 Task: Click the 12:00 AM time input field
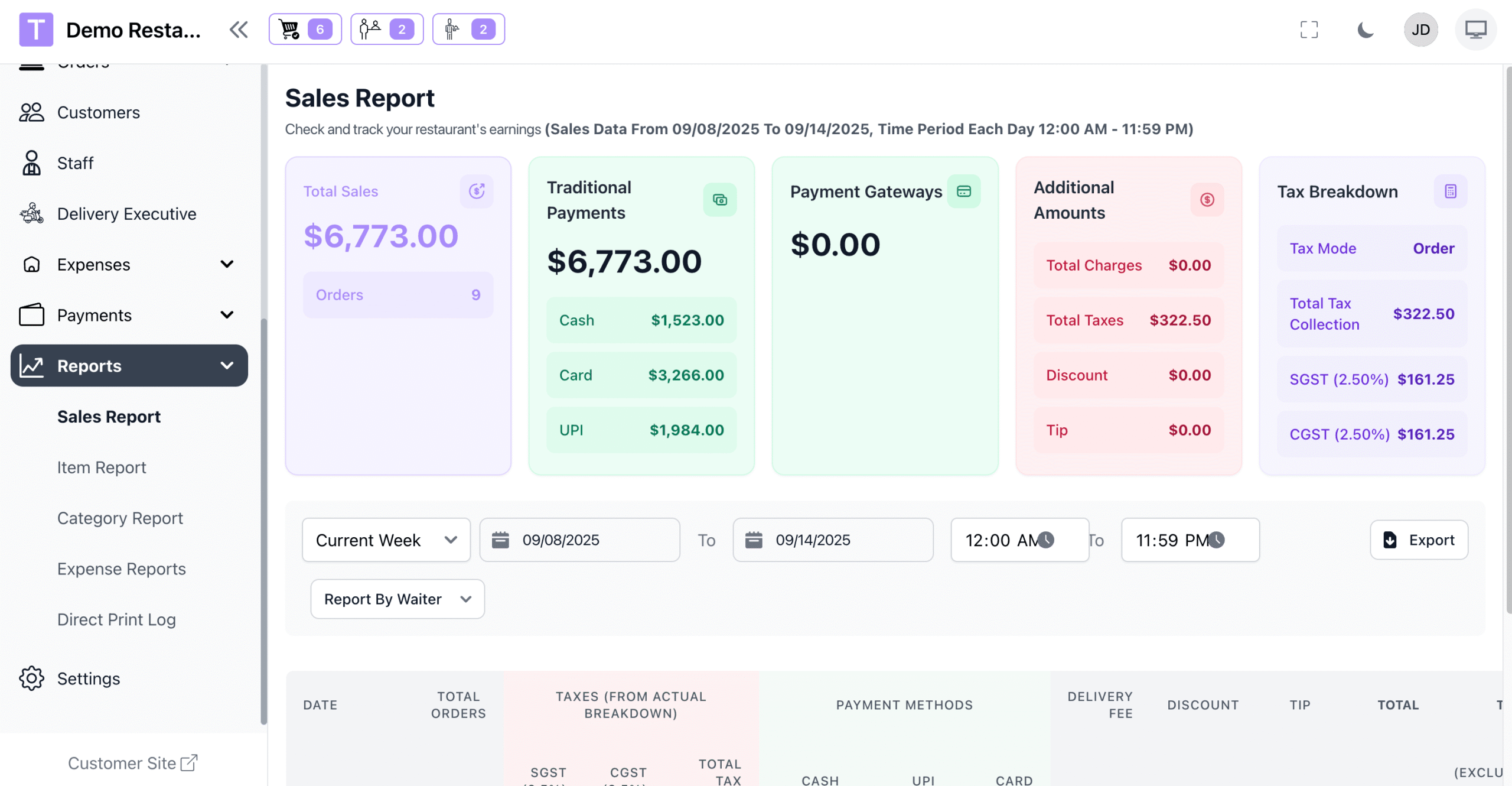coord(1004,540)
